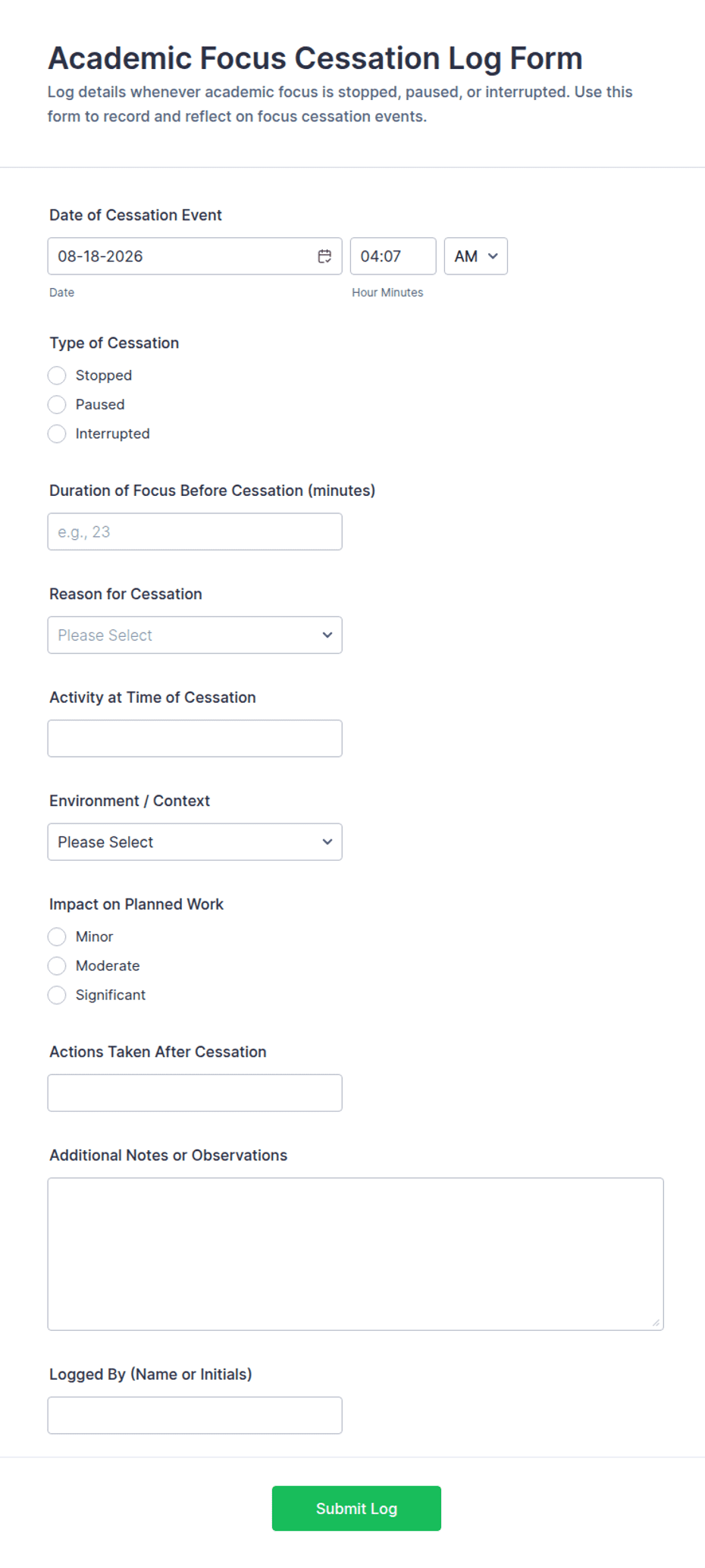
Task: Select Significant impact option
Action: (57, 995)
